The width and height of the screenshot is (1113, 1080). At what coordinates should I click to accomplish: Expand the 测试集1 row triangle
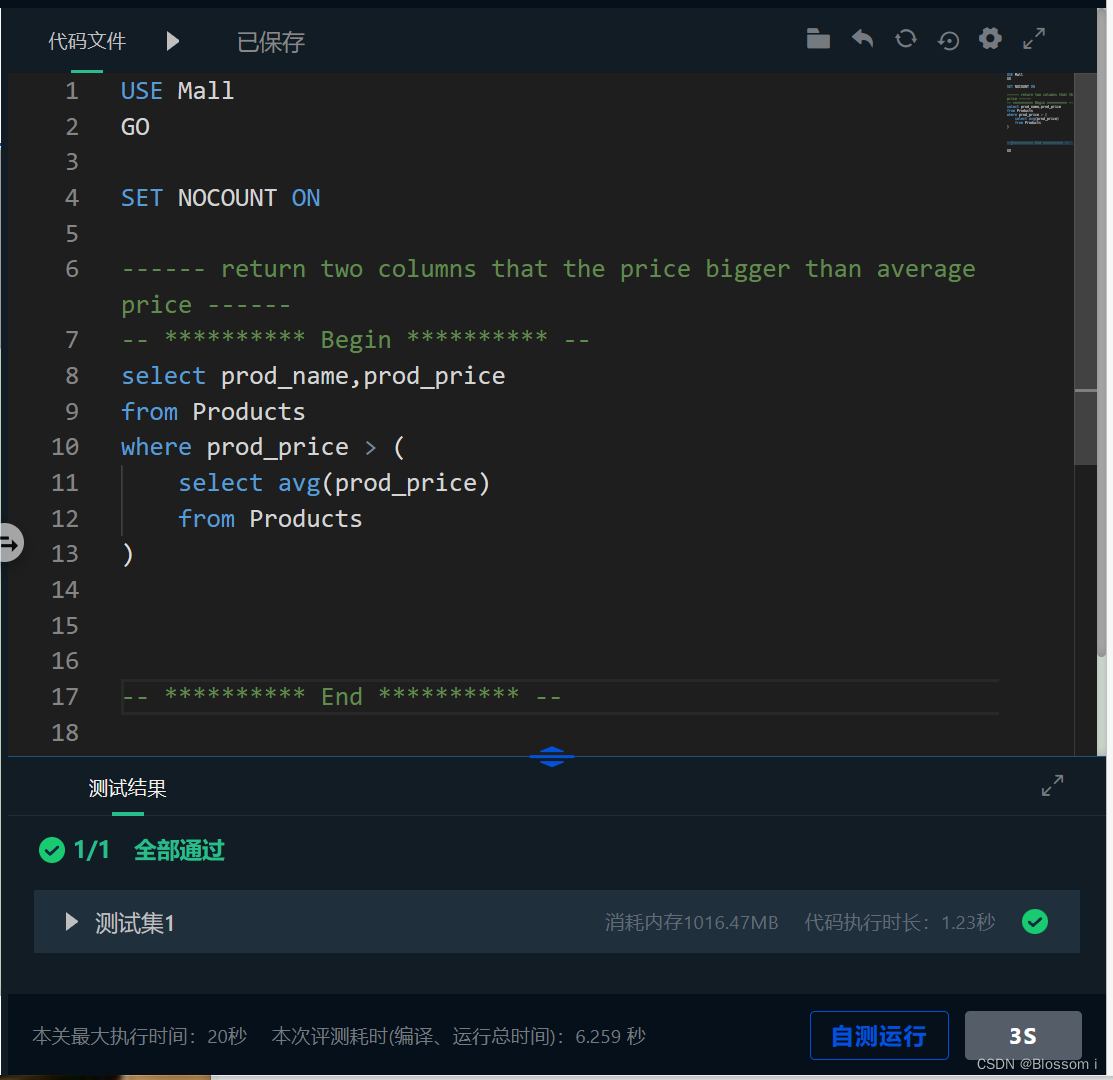tap(71, 922)
